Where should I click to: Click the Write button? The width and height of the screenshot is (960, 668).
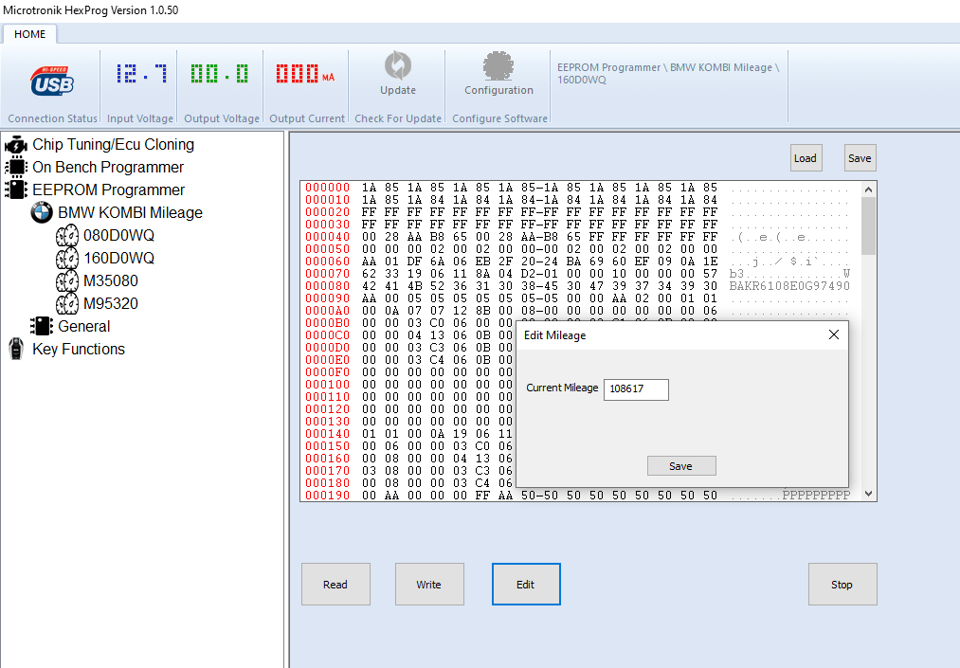(x=429, y=584)
